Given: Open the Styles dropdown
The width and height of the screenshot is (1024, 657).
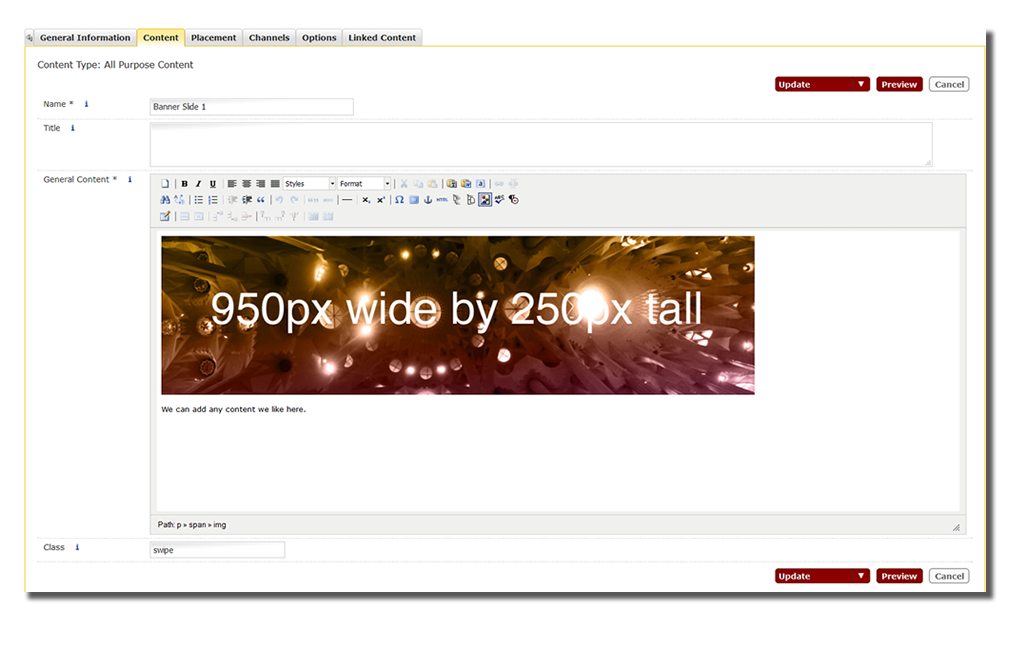Looking at the screenshot, I should (309, 184).
